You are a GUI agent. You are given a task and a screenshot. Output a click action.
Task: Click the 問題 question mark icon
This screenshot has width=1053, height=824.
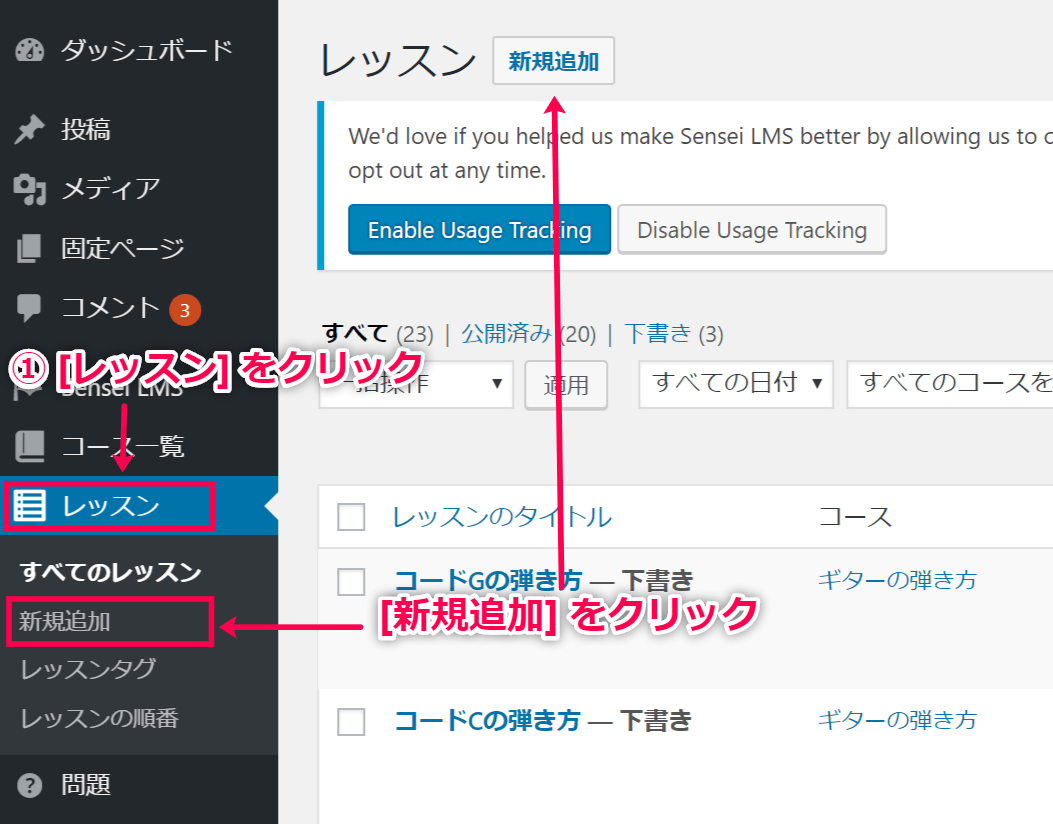30,784
